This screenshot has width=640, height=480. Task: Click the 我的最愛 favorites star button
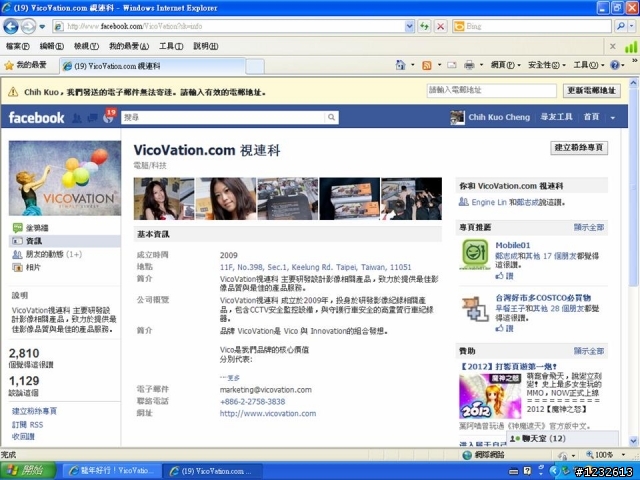(25, 65)
